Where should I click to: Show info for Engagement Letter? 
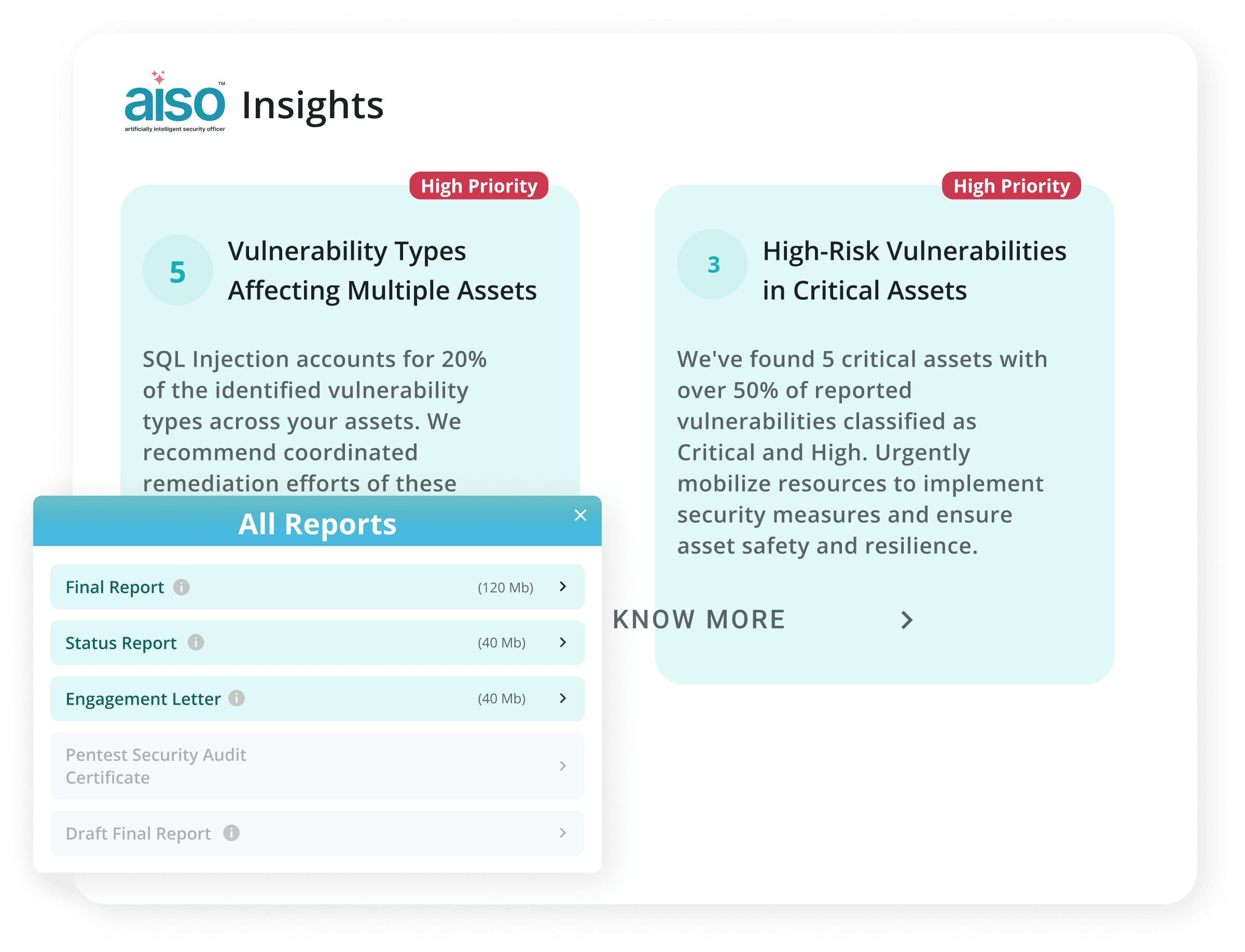(237, 698)
